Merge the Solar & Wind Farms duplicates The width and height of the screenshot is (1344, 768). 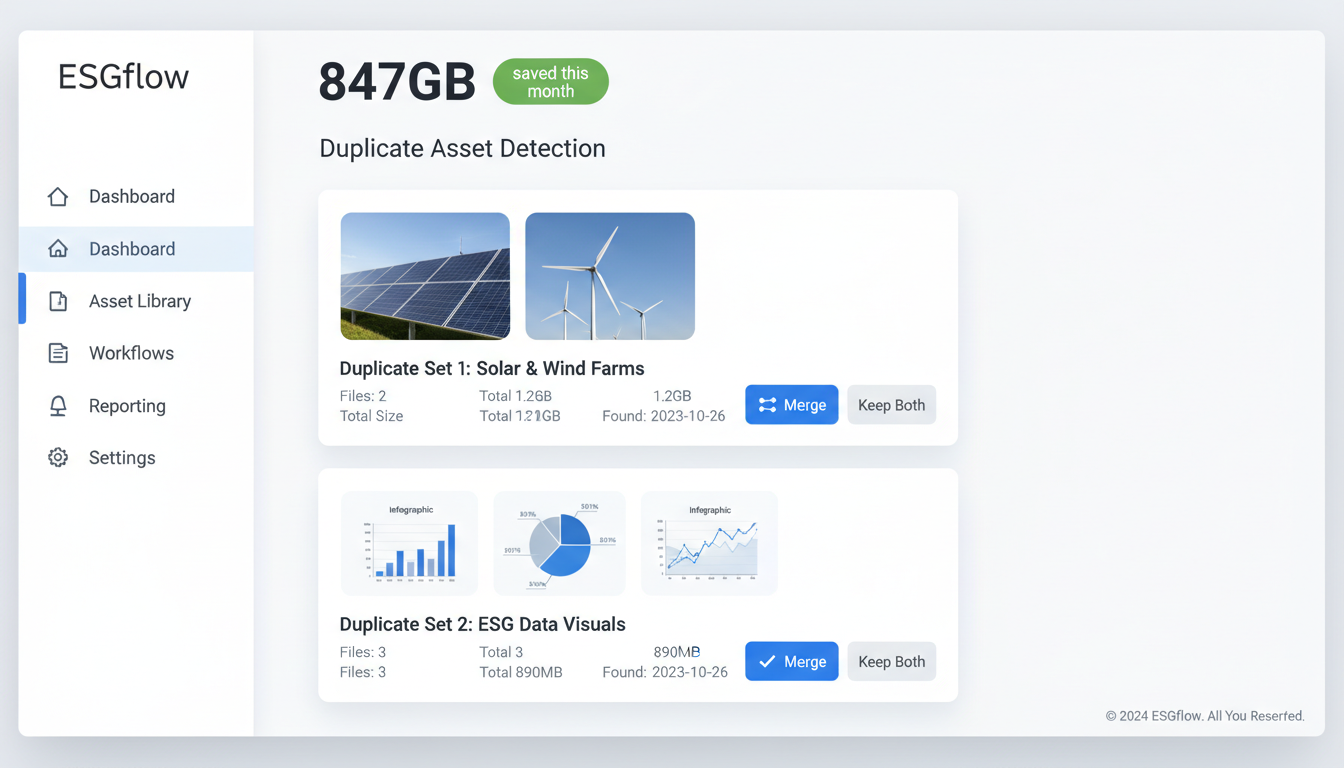[x=791, y=405]
